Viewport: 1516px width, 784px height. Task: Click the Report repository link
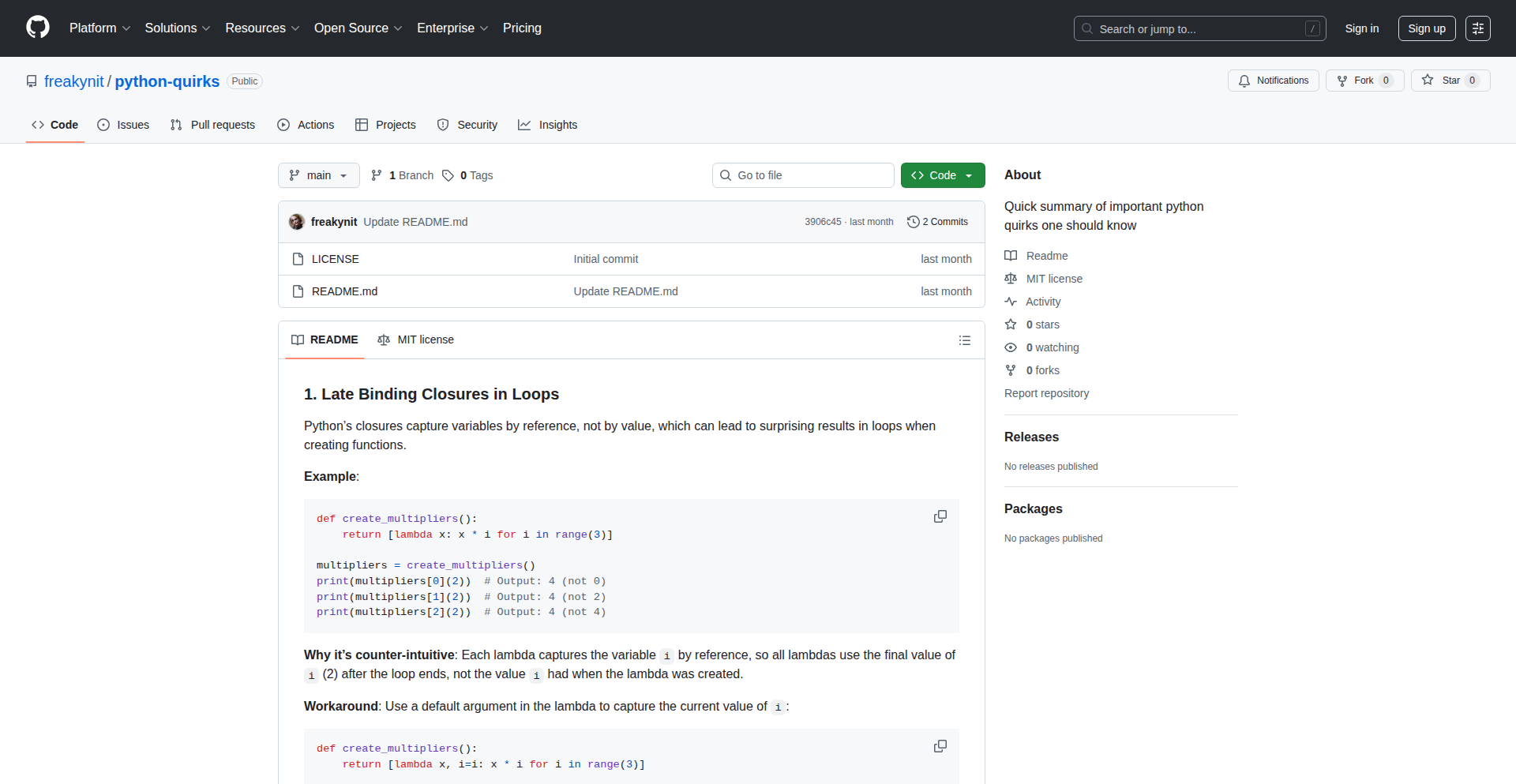1046,393
